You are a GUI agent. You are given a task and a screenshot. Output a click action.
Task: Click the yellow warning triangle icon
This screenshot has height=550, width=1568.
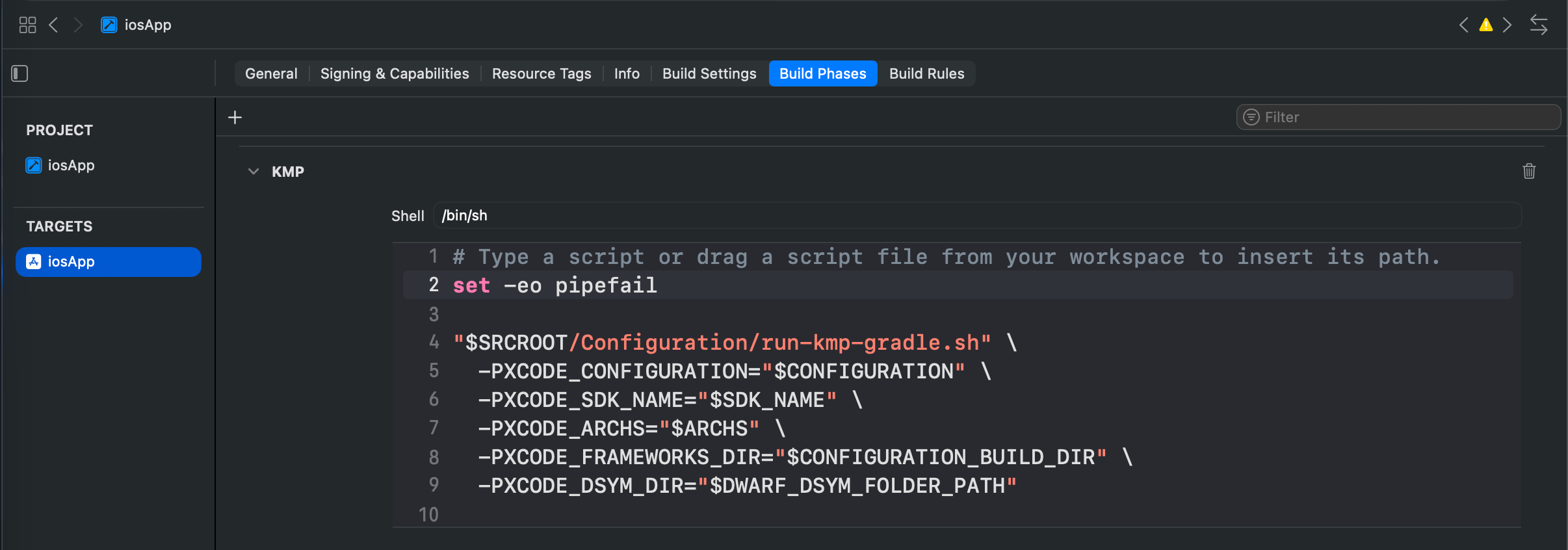pyautogui.click(x=1486, y=25)
